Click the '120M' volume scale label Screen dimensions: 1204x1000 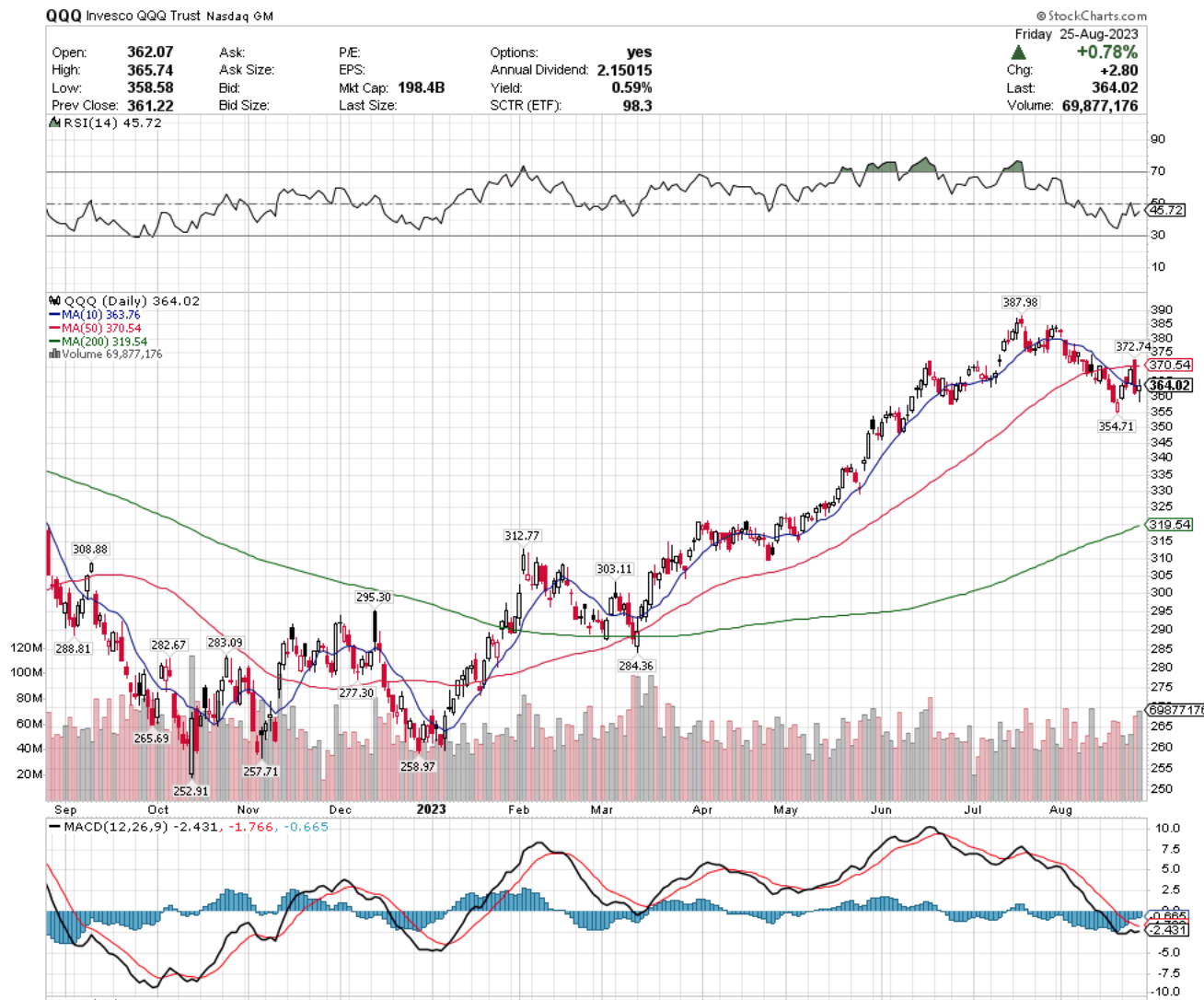click(x=27, y=648)
